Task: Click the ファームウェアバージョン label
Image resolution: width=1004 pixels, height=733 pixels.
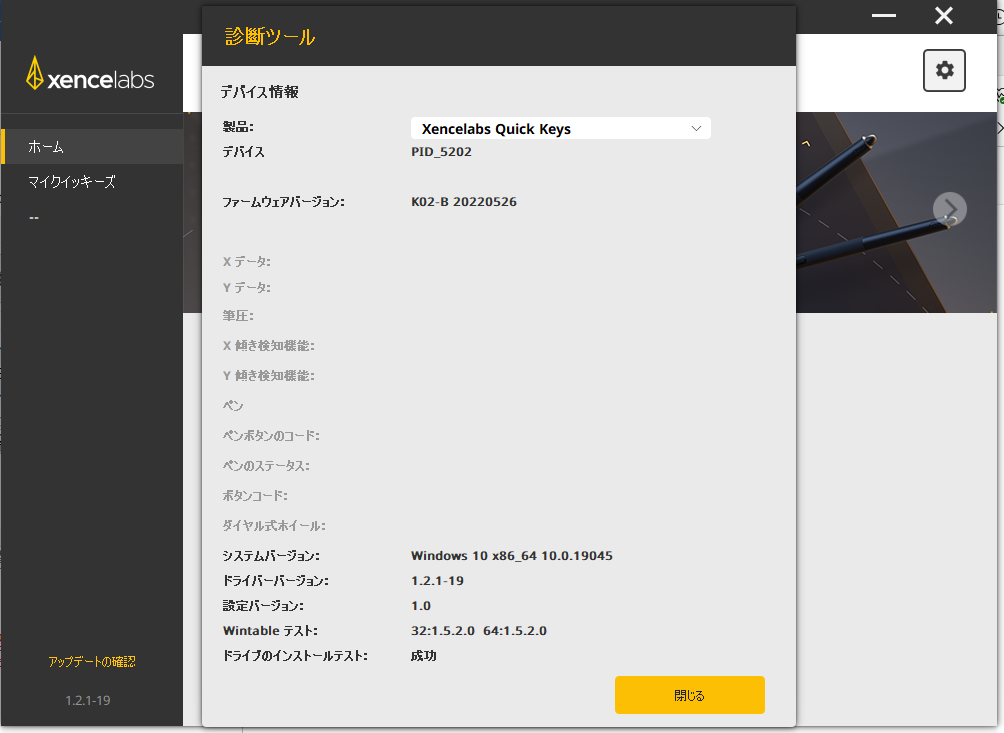Action: (283, 202)
